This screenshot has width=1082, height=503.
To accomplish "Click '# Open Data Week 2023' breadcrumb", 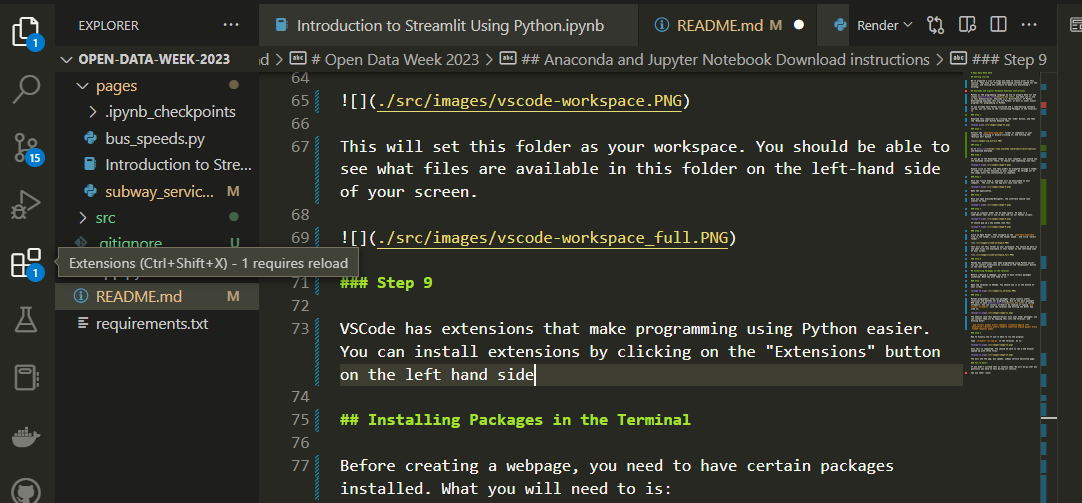I will 395,59.
